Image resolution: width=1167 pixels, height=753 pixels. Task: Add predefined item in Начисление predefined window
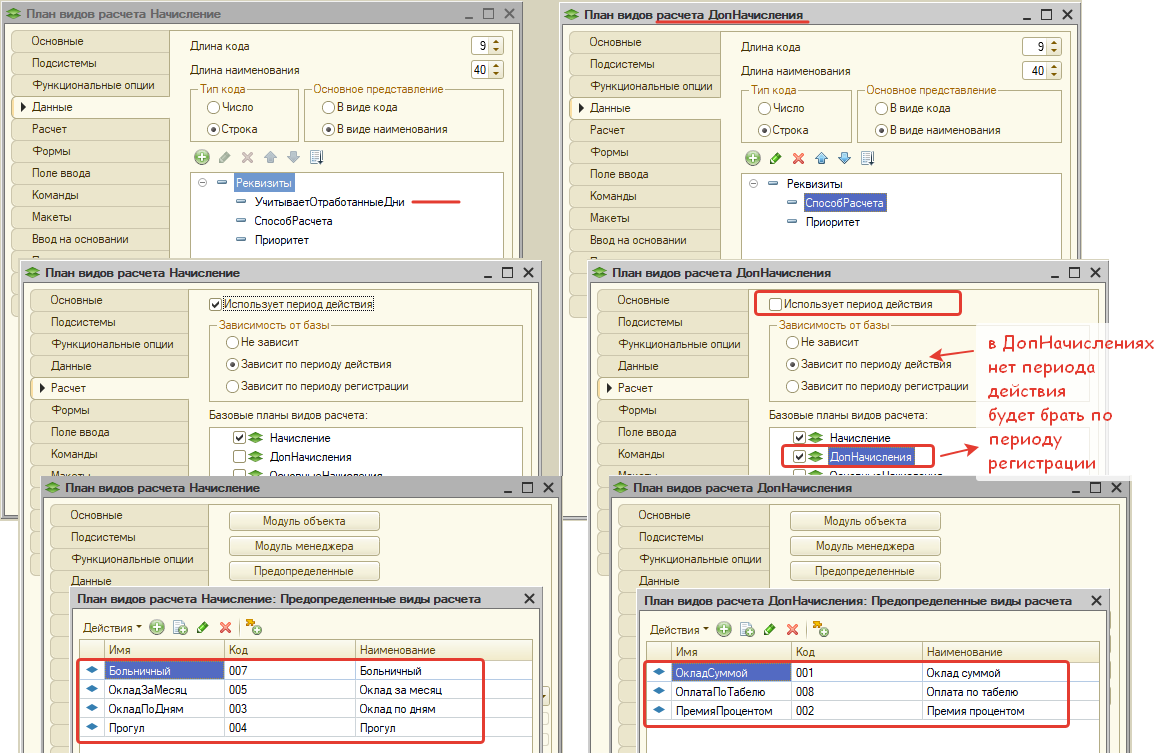click(x=157, y=627)
